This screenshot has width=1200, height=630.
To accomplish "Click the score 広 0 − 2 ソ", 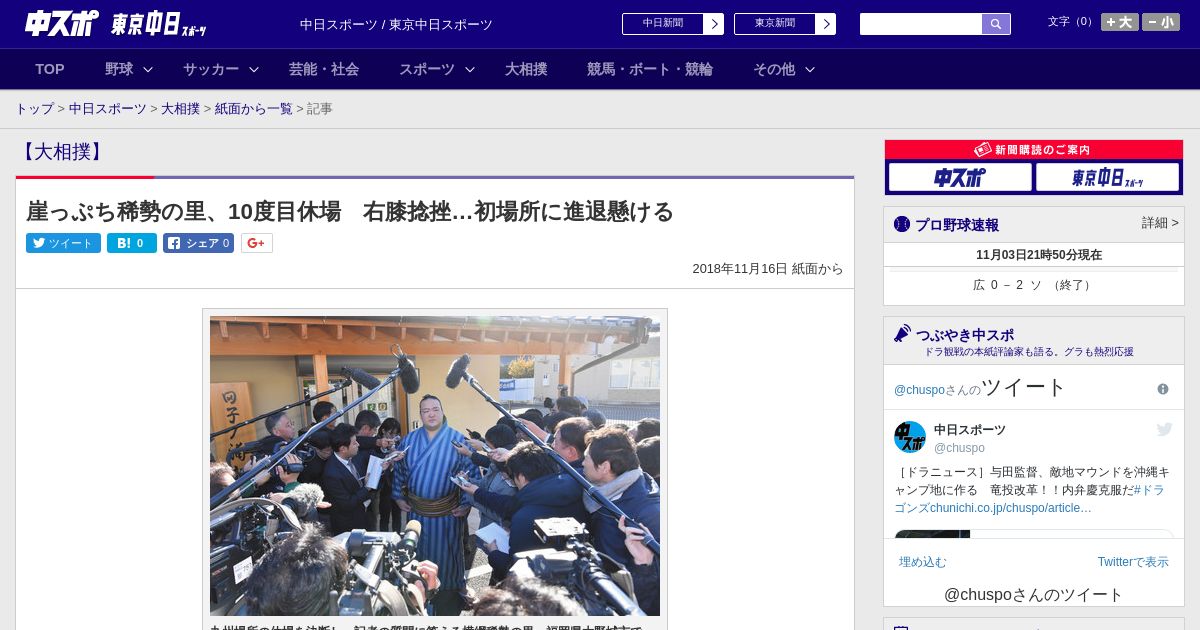I will [x=1008, y=285].
